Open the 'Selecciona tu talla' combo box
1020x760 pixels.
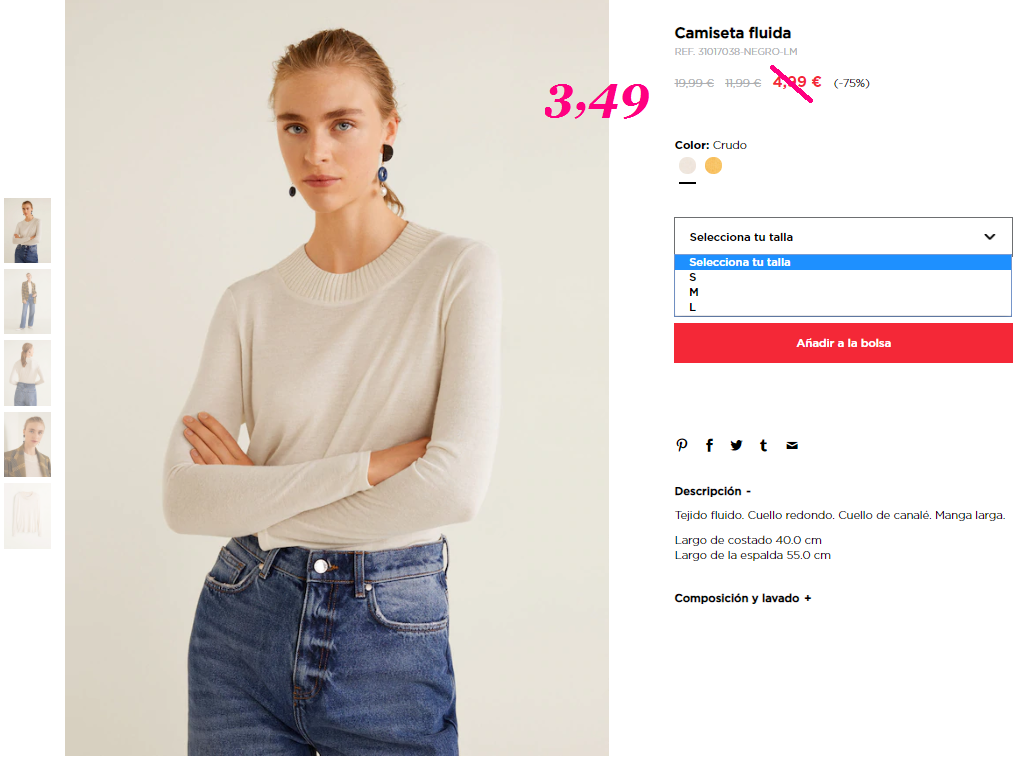tap(843, 236)
